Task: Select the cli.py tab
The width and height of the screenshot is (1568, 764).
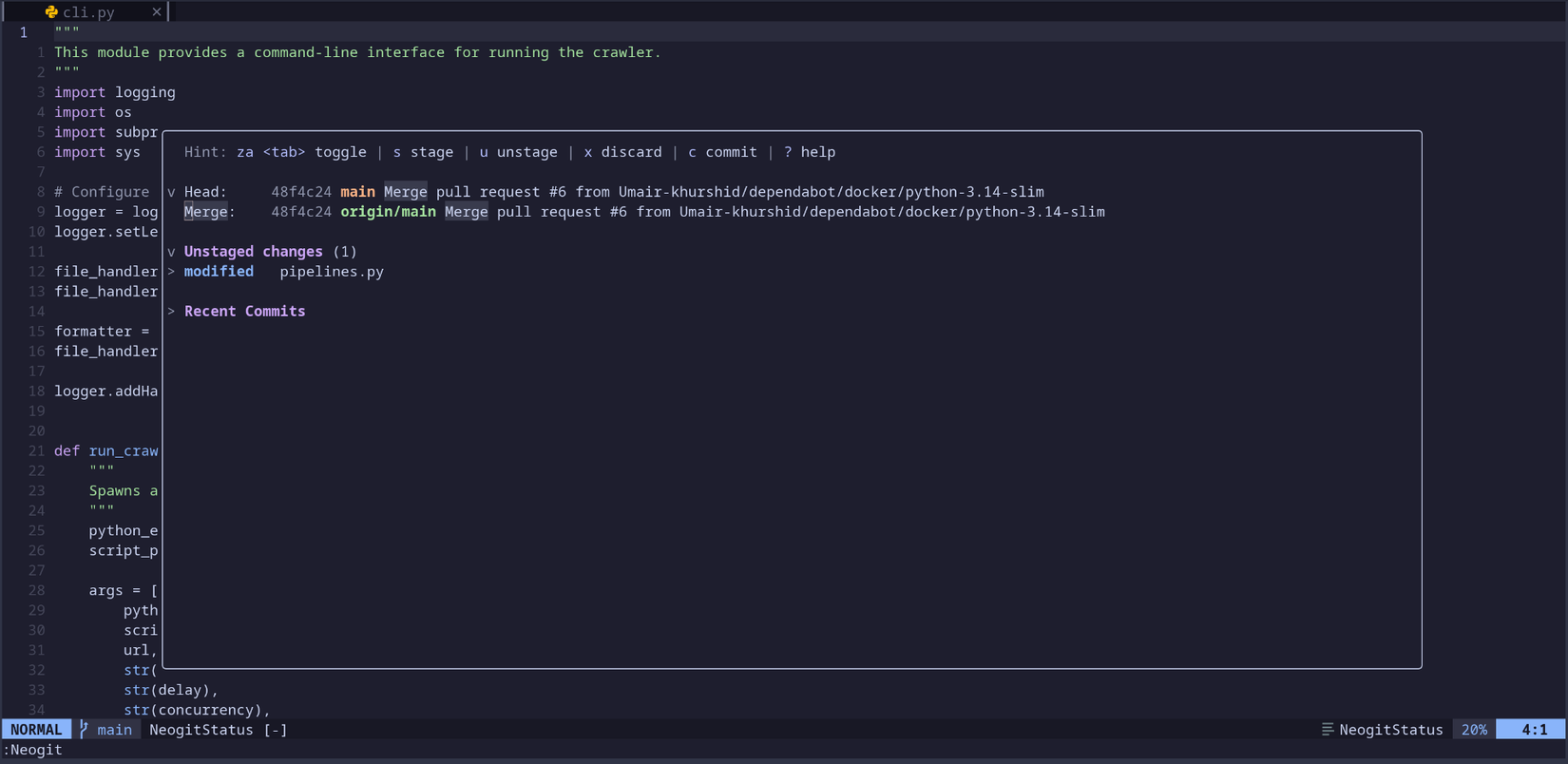Action: [86, 11]
